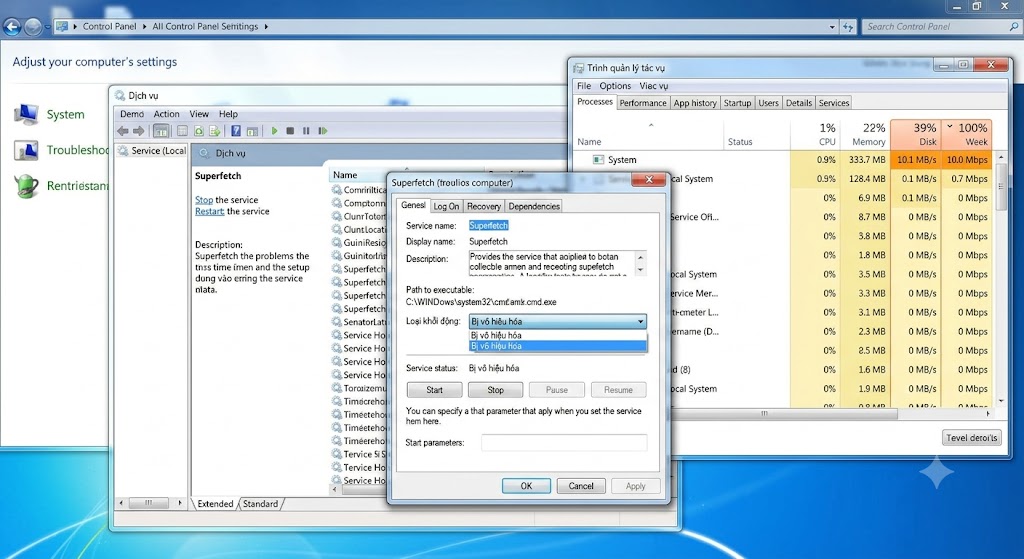Switch to the Recovery tab

484,206
